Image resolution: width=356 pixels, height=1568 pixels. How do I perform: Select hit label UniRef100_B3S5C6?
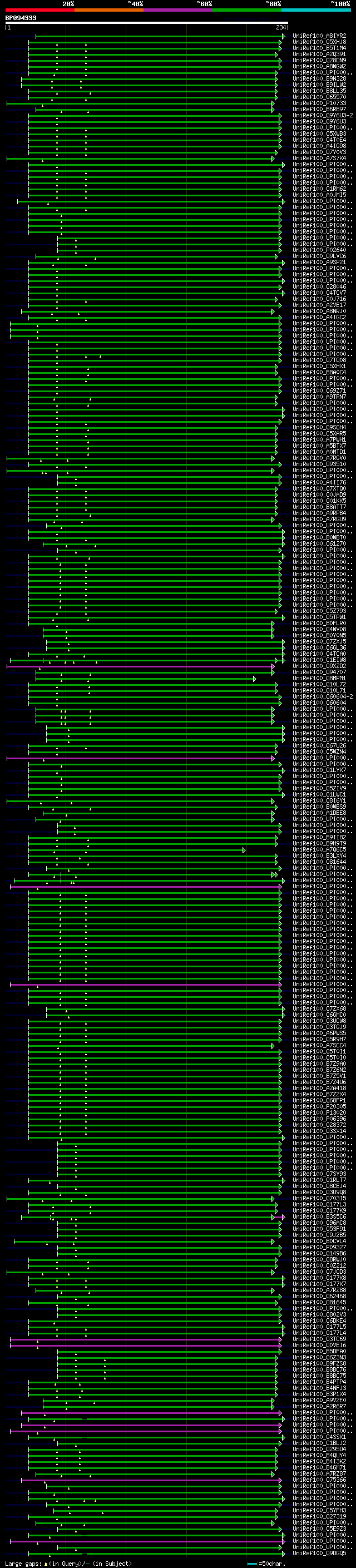click(x=319, y=1217)
